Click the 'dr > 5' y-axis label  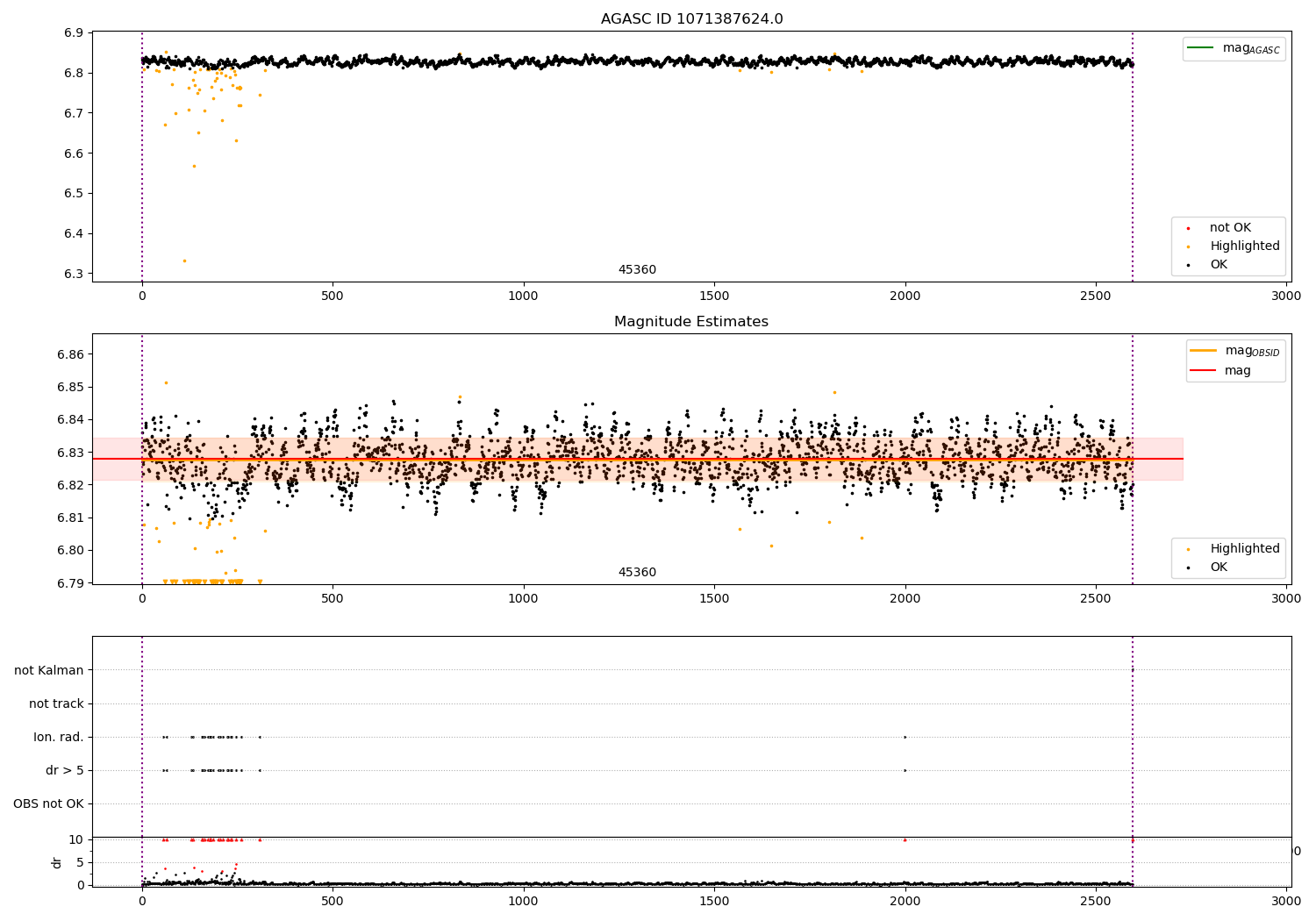point(65,770)
